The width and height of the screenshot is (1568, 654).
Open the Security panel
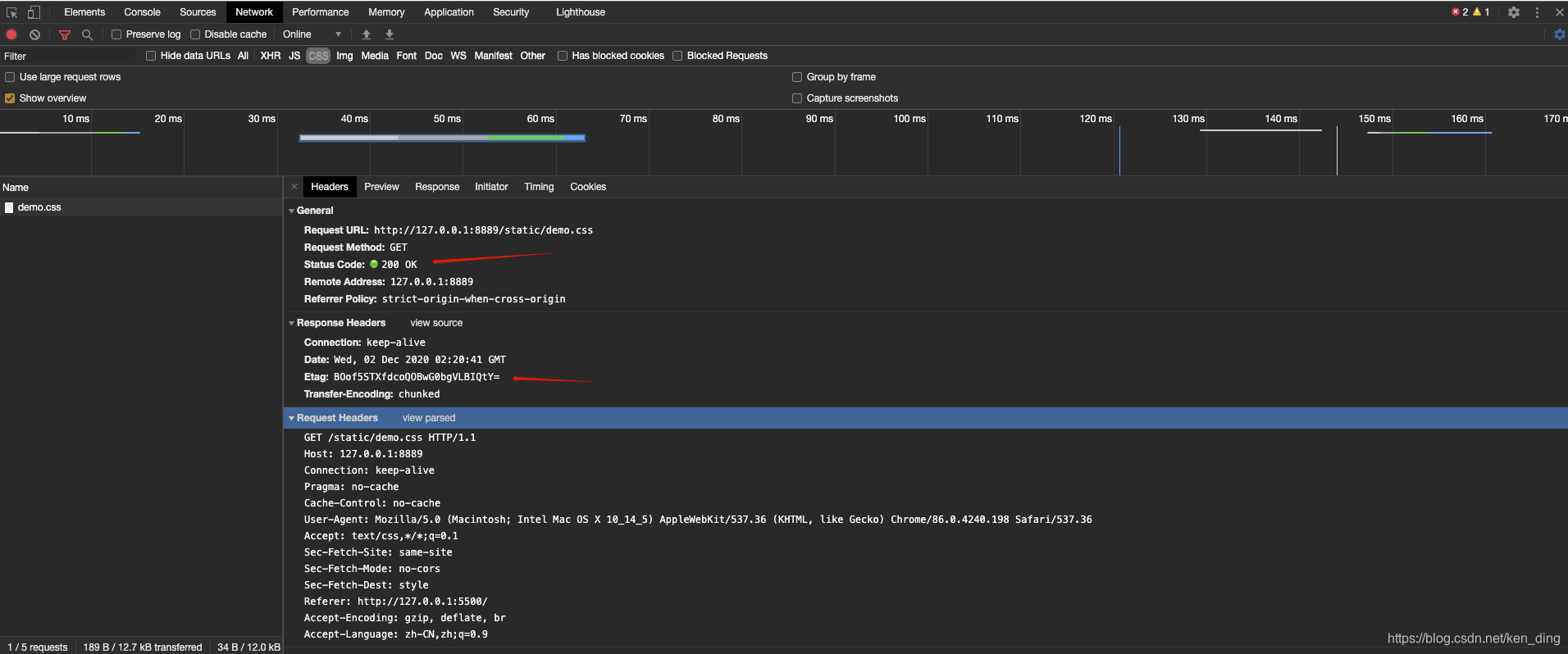pyautogui.click(x=511, y=12)
